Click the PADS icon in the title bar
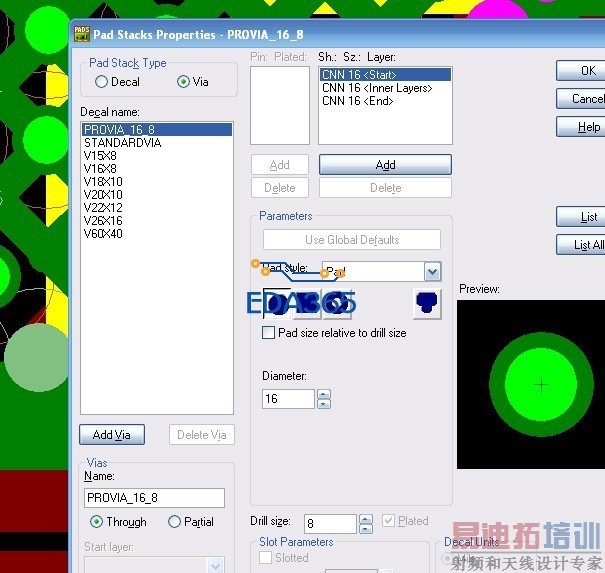 point(82,34)
